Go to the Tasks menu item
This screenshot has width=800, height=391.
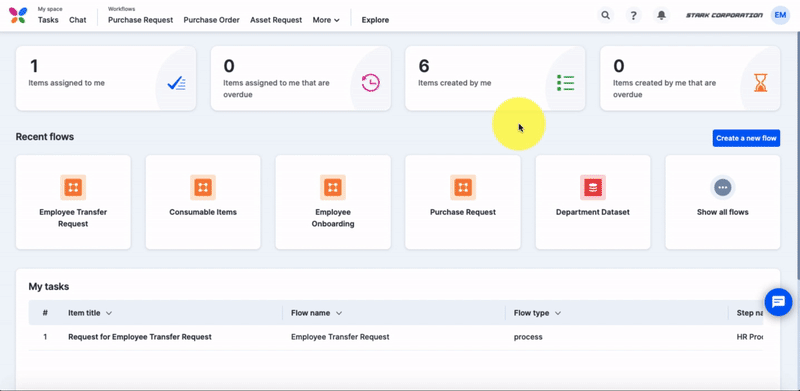click(x=48, y=20)
